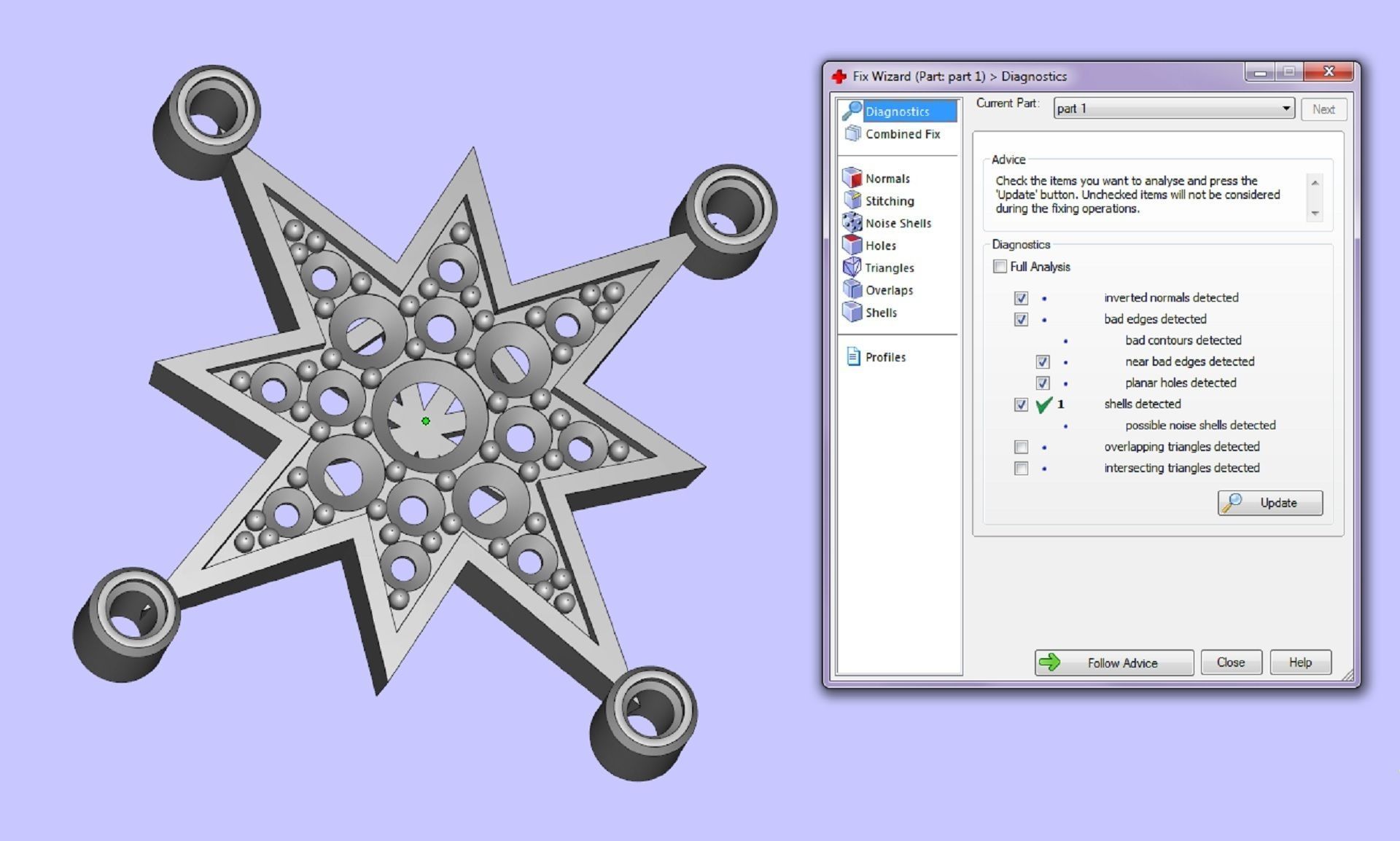1400x841 pixels.
Task: Open the Profiles document icon
Action: tap(853, 356)
